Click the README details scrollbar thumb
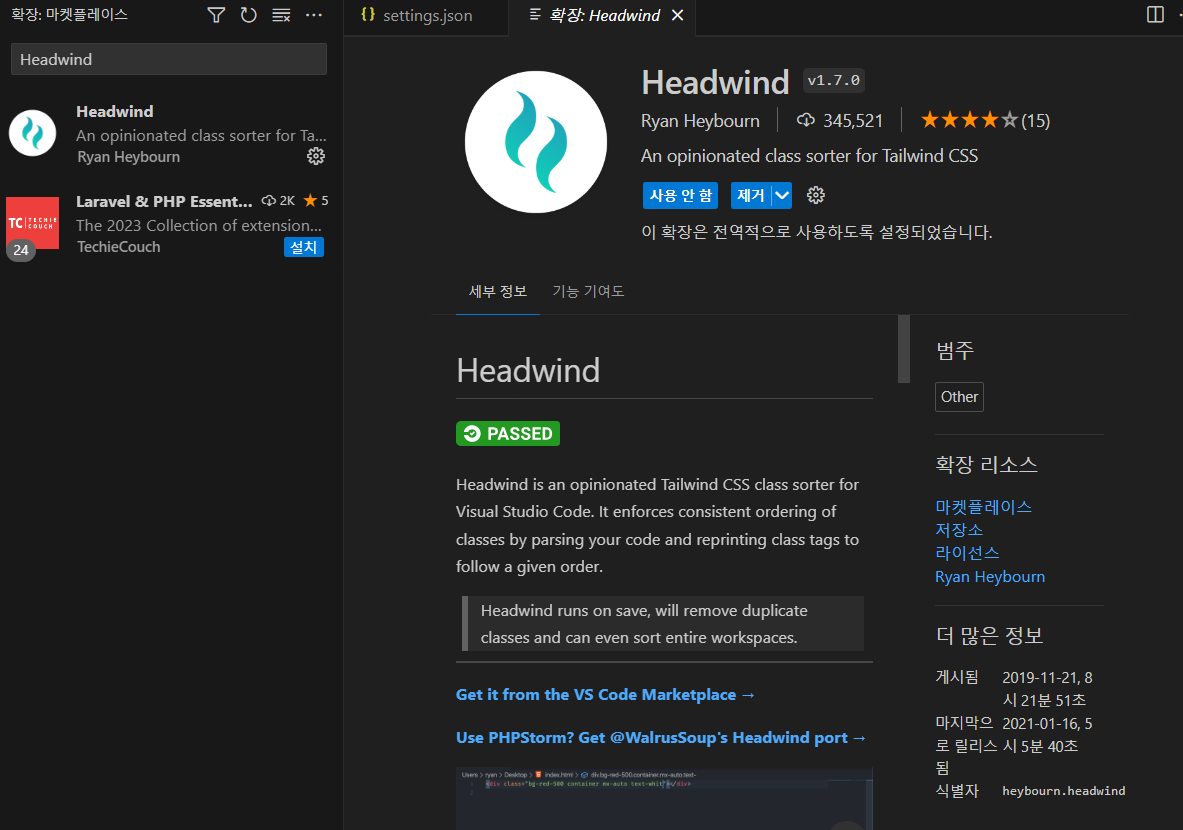This screenshot has height=830, width=1183. pos(904,349)
